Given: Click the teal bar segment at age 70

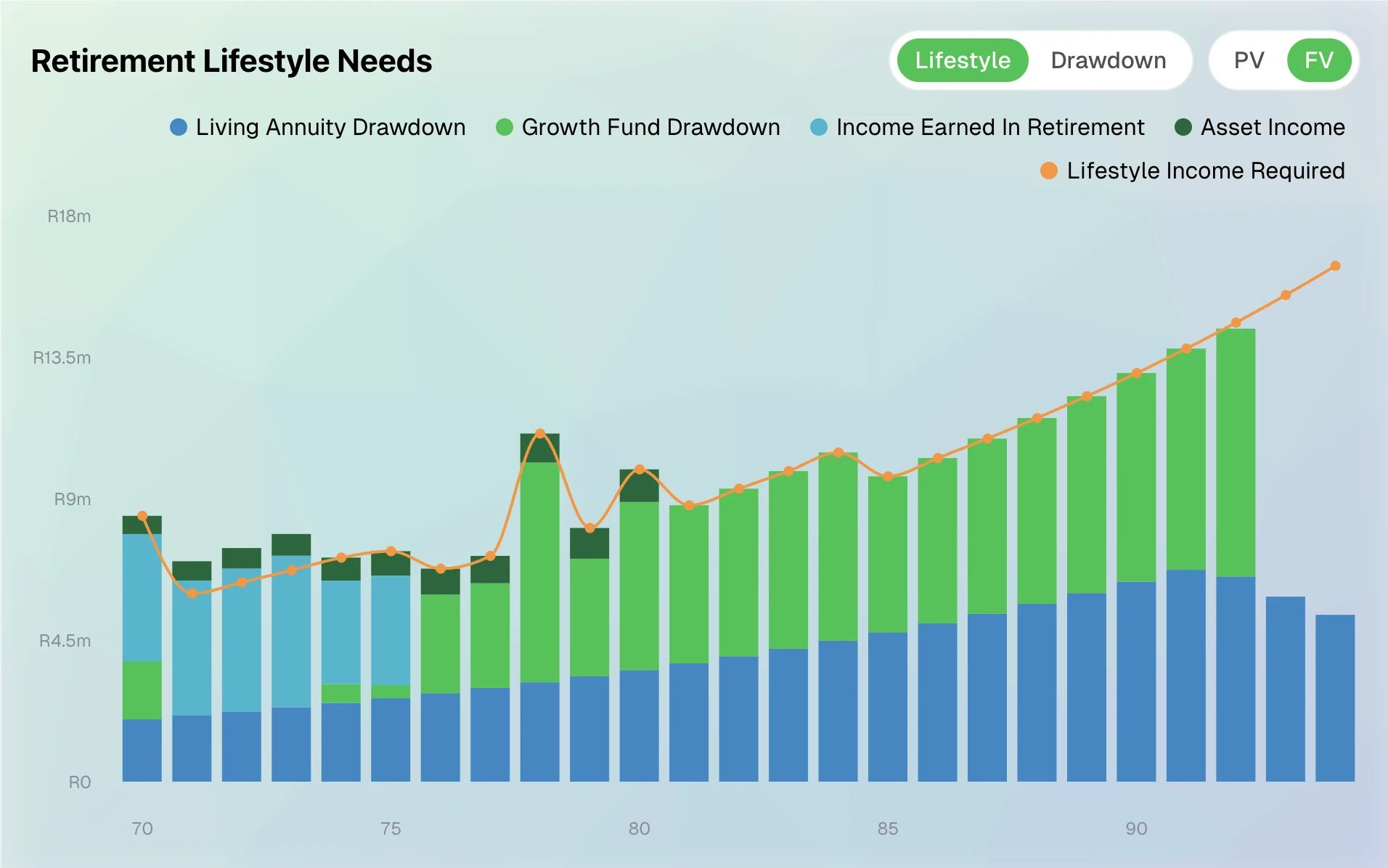Looking at the screenshot, I should click(x=142, y=597).
